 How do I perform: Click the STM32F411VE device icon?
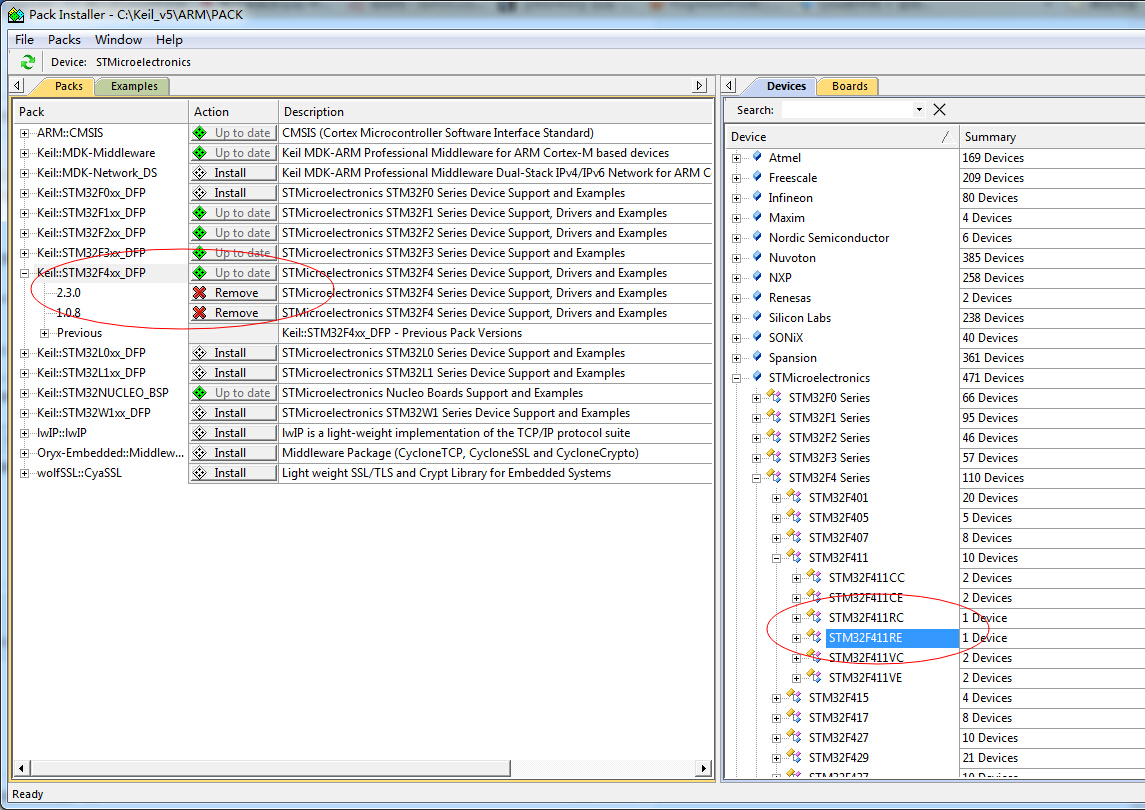tap(814, 677)
